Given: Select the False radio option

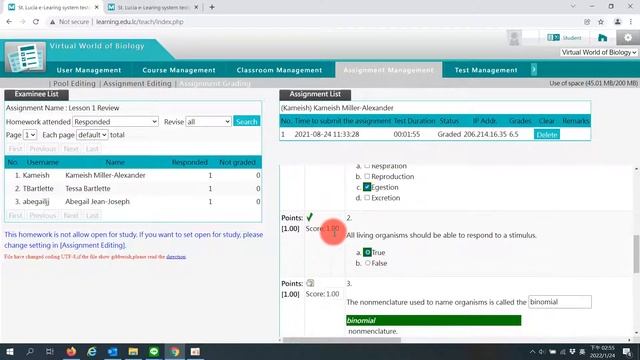Looking at the screenshot, I should [x=367, y=263].
